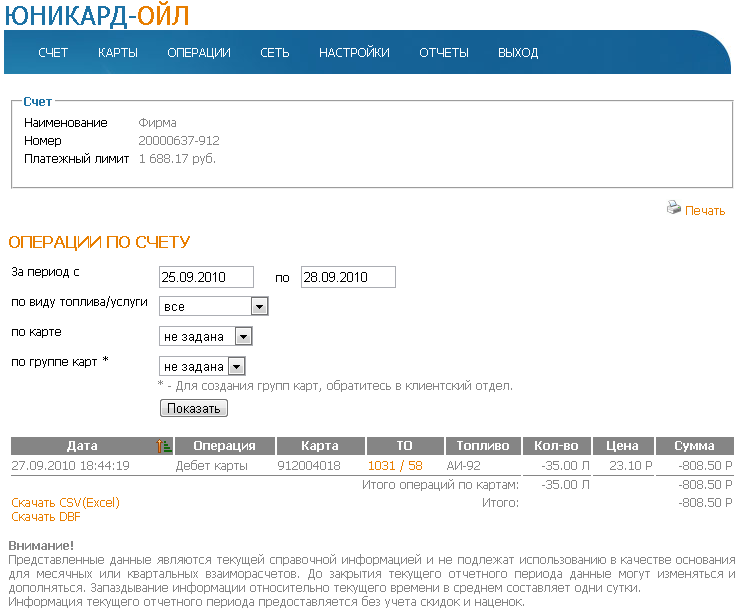
Task: Open the по карте dropdown
Action: [x=206, y=336]
